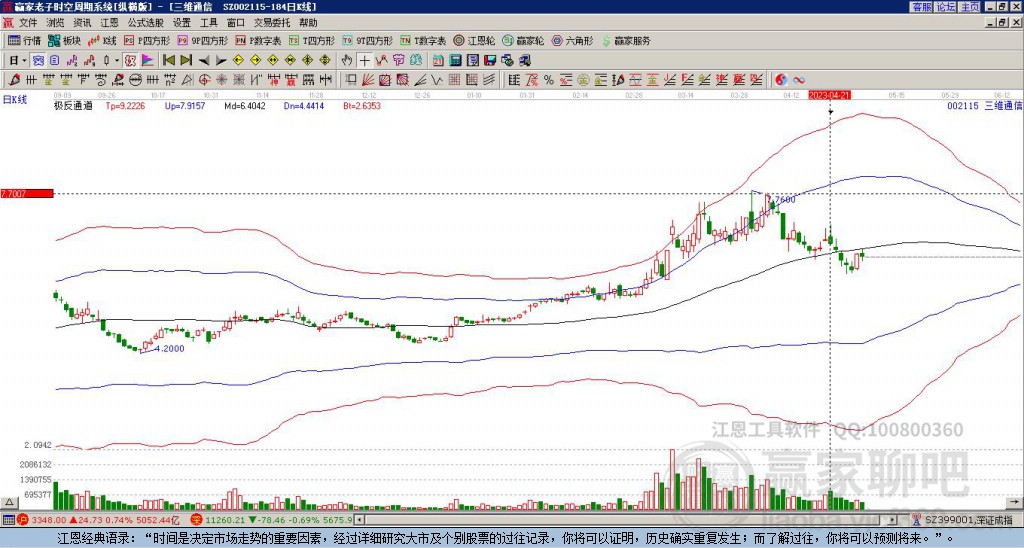Open the 9T四方形 tool
This screenshot has width=1024, height=548.
368,40
